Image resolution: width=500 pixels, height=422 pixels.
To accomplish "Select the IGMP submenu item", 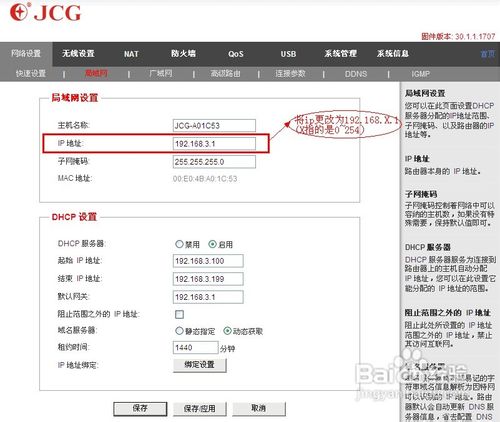I will tap(421, 74).
